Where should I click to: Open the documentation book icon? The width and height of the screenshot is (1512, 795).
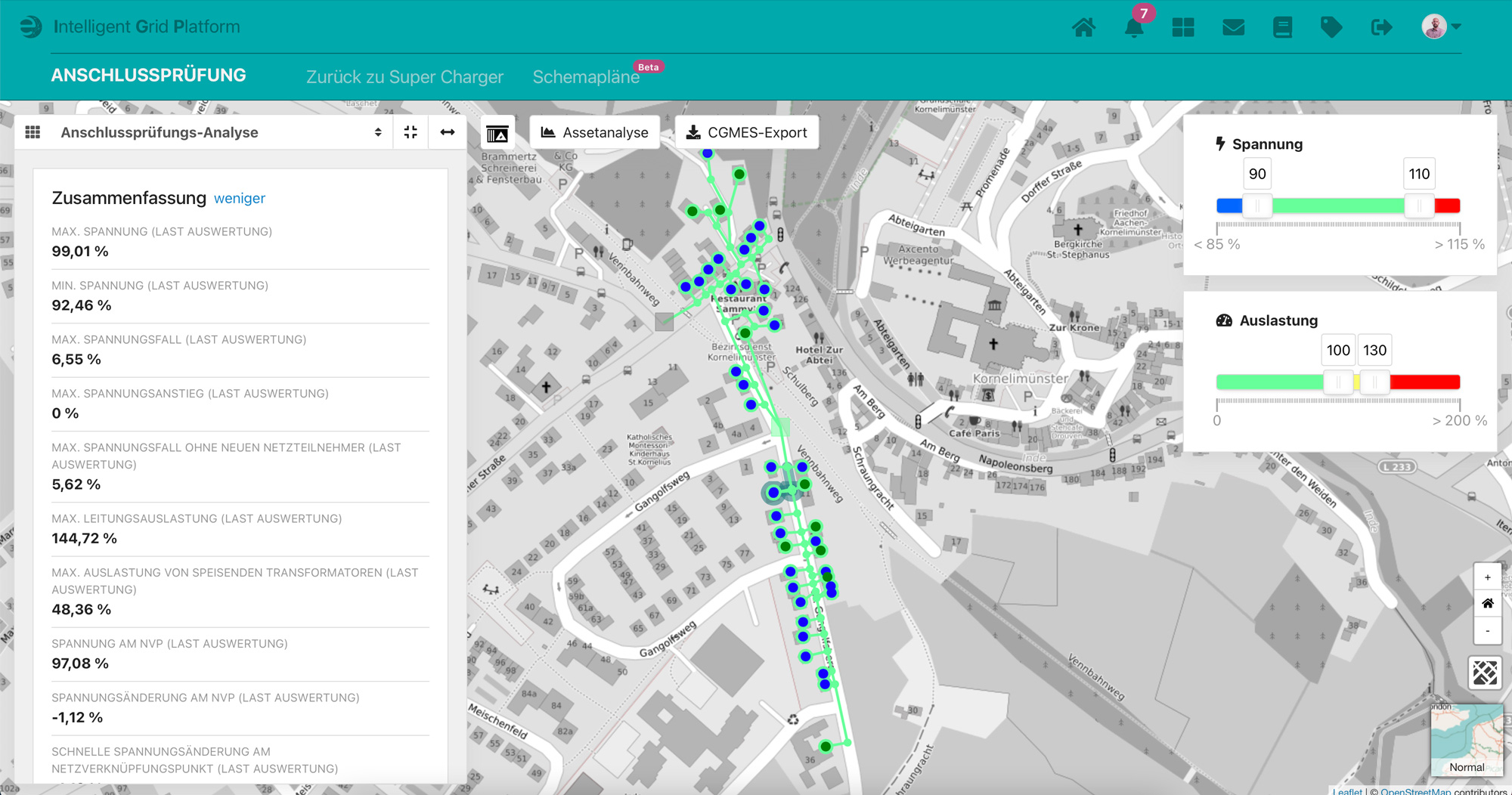tap(1282, 26)
